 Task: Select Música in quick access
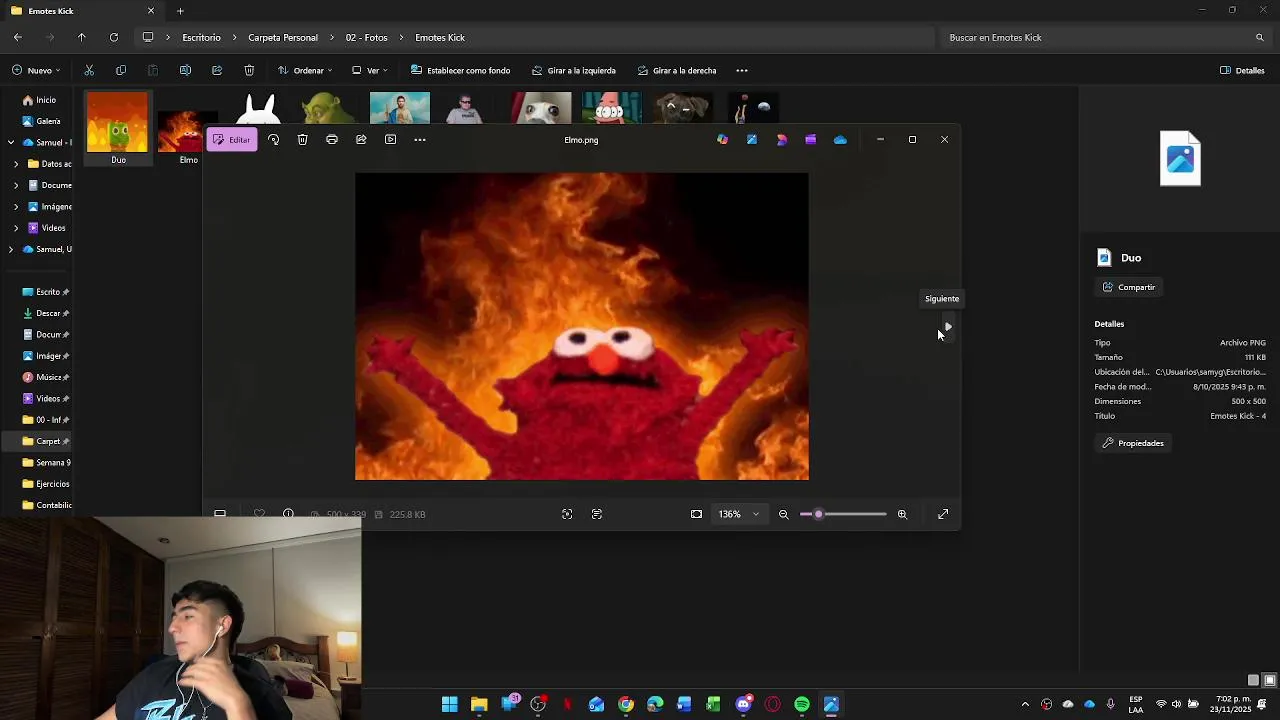point(46,377)
